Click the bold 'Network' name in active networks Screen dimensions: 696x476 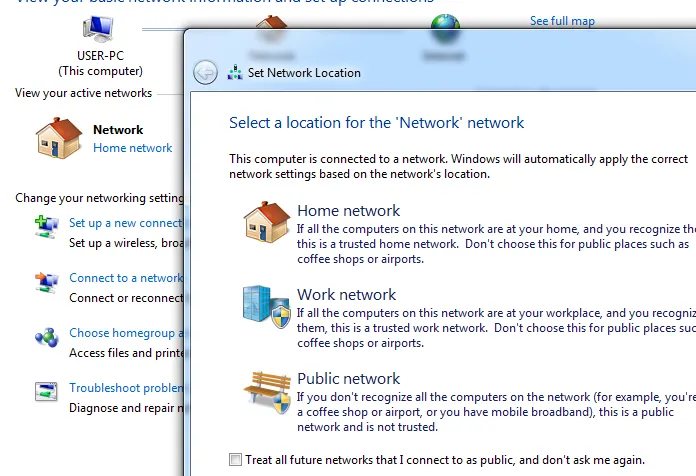tap(118, 130)
